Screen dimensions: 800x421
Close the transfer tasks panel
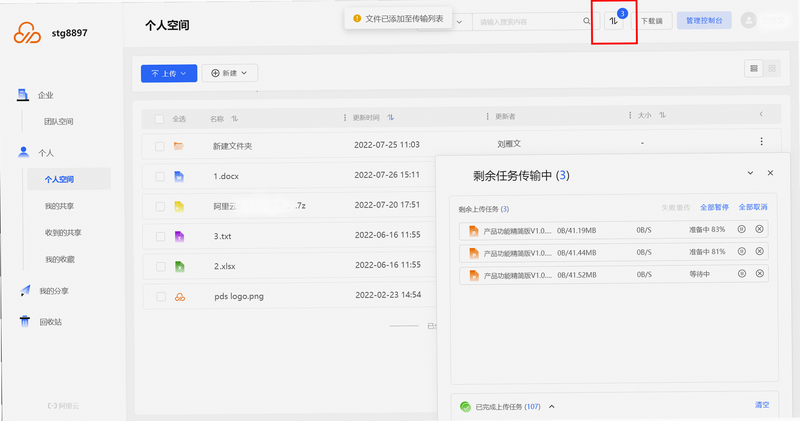770,173
